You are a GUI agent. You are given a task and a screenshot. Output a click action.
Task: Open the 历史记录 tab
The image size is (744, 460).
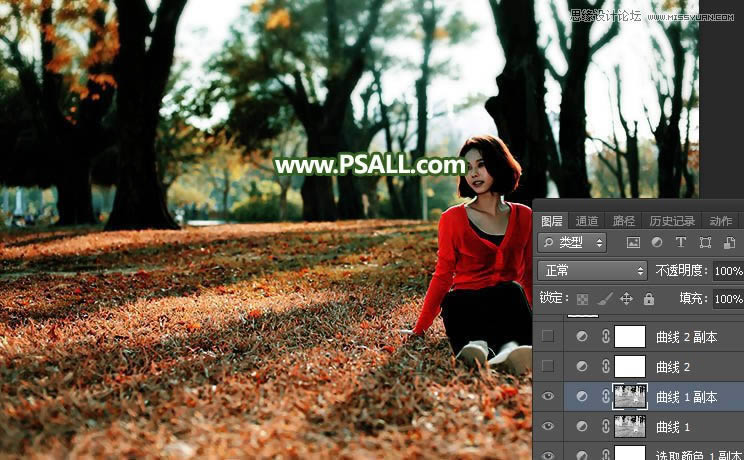671,221
